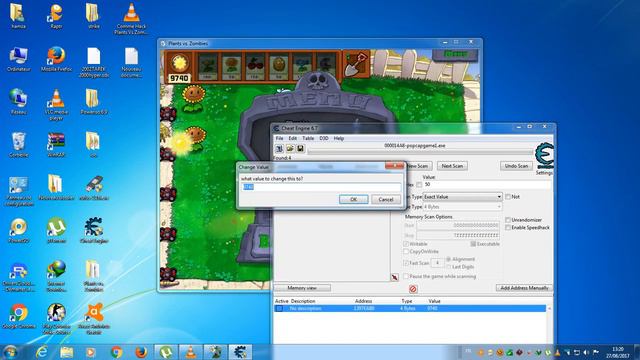
Task: Click the scan Value field containing 50
Action: (487, 185)
